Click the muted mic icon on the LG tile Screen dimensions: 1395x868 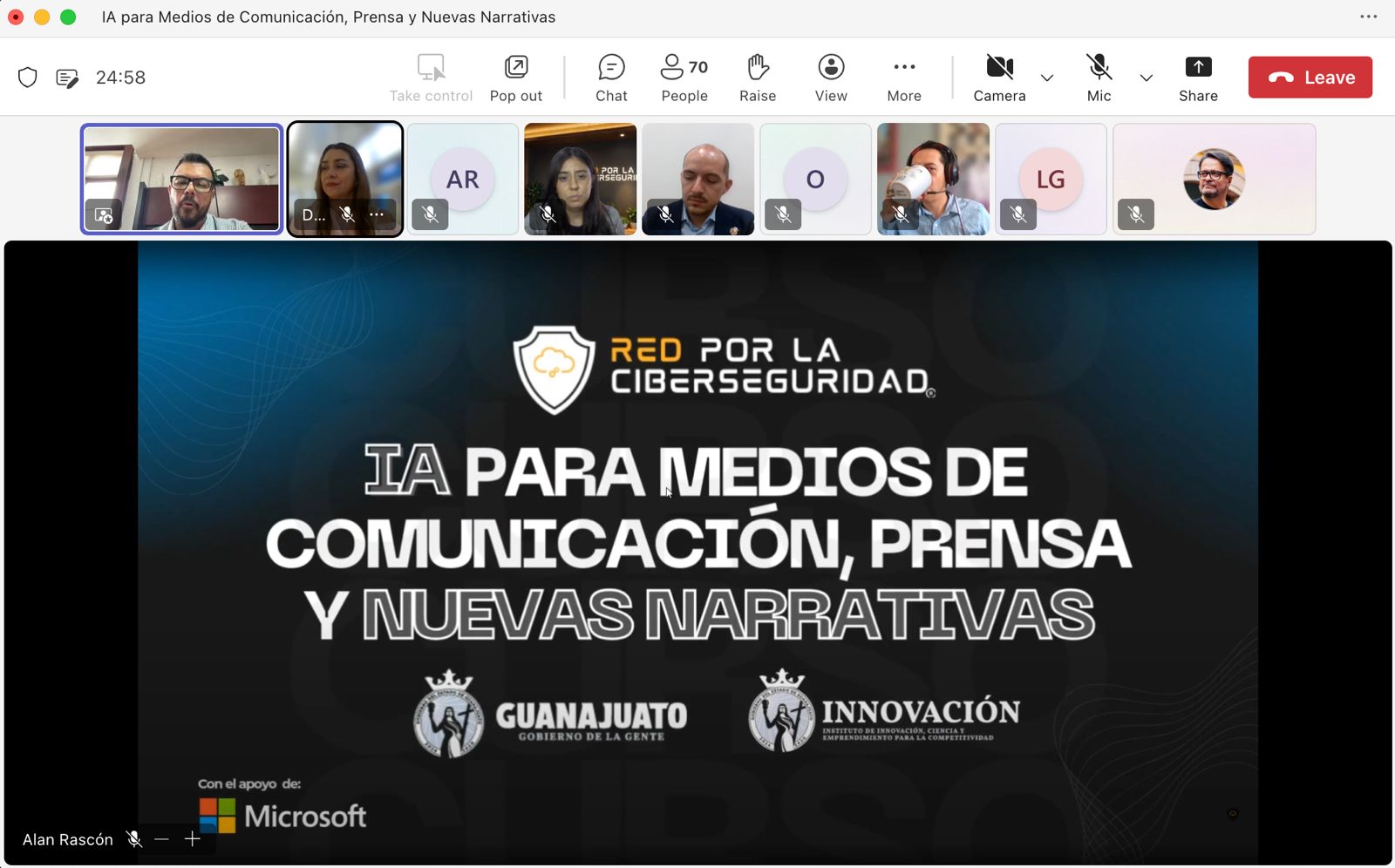click(x=1018, y=214)
